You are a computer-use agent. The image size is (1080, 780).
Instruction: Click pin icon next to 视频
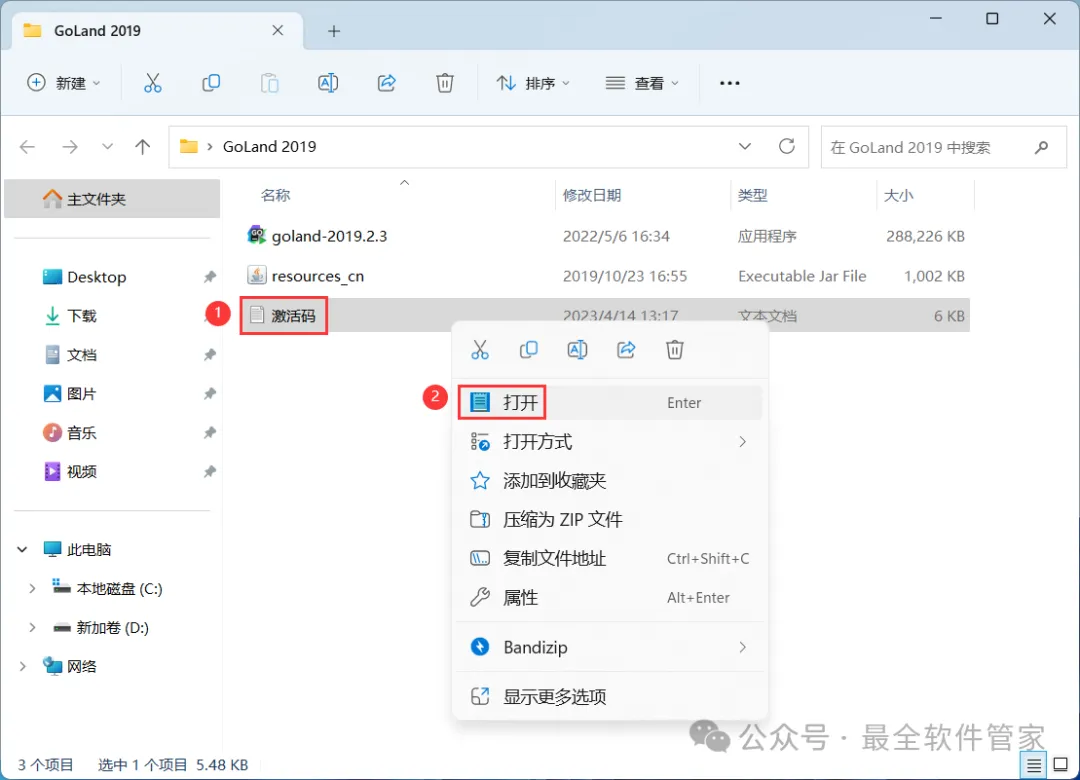point(209,472)
